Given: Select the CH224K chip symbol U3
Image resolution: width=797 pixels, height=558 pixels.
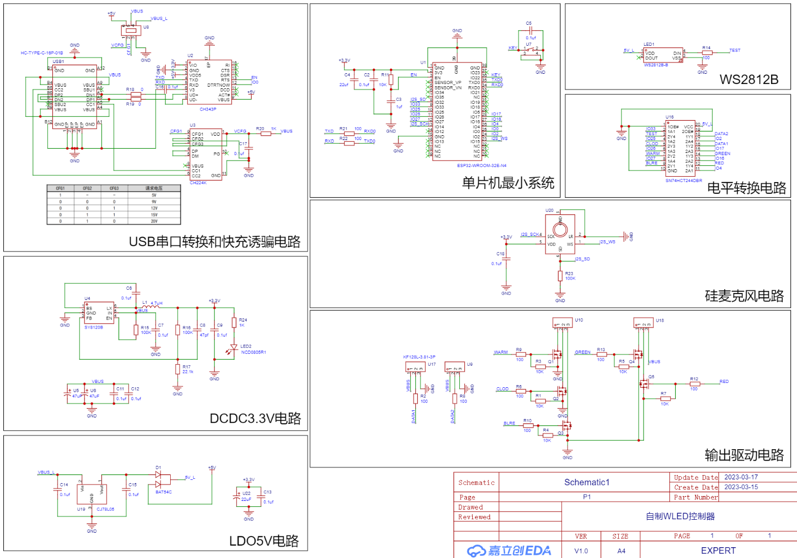Looking at the screenshot, I should (x=206, y=154).
